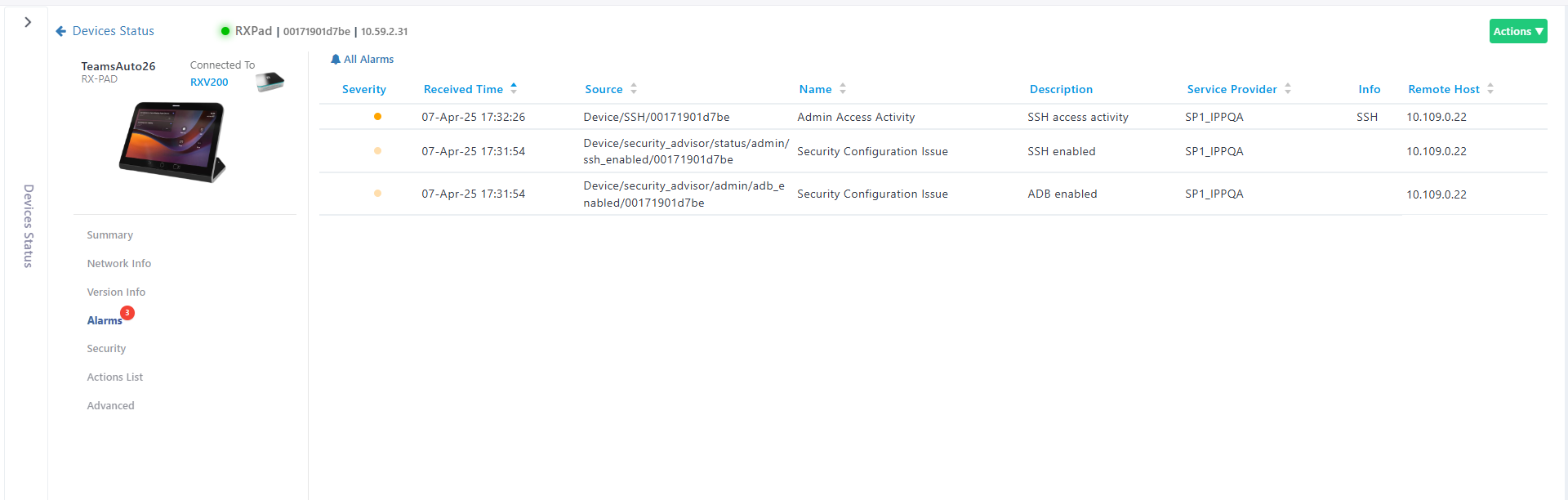The height and width of the screenshot is (500, 1568).
Task: Click the MAC address 00171901d7be in header
Action: 317,31
